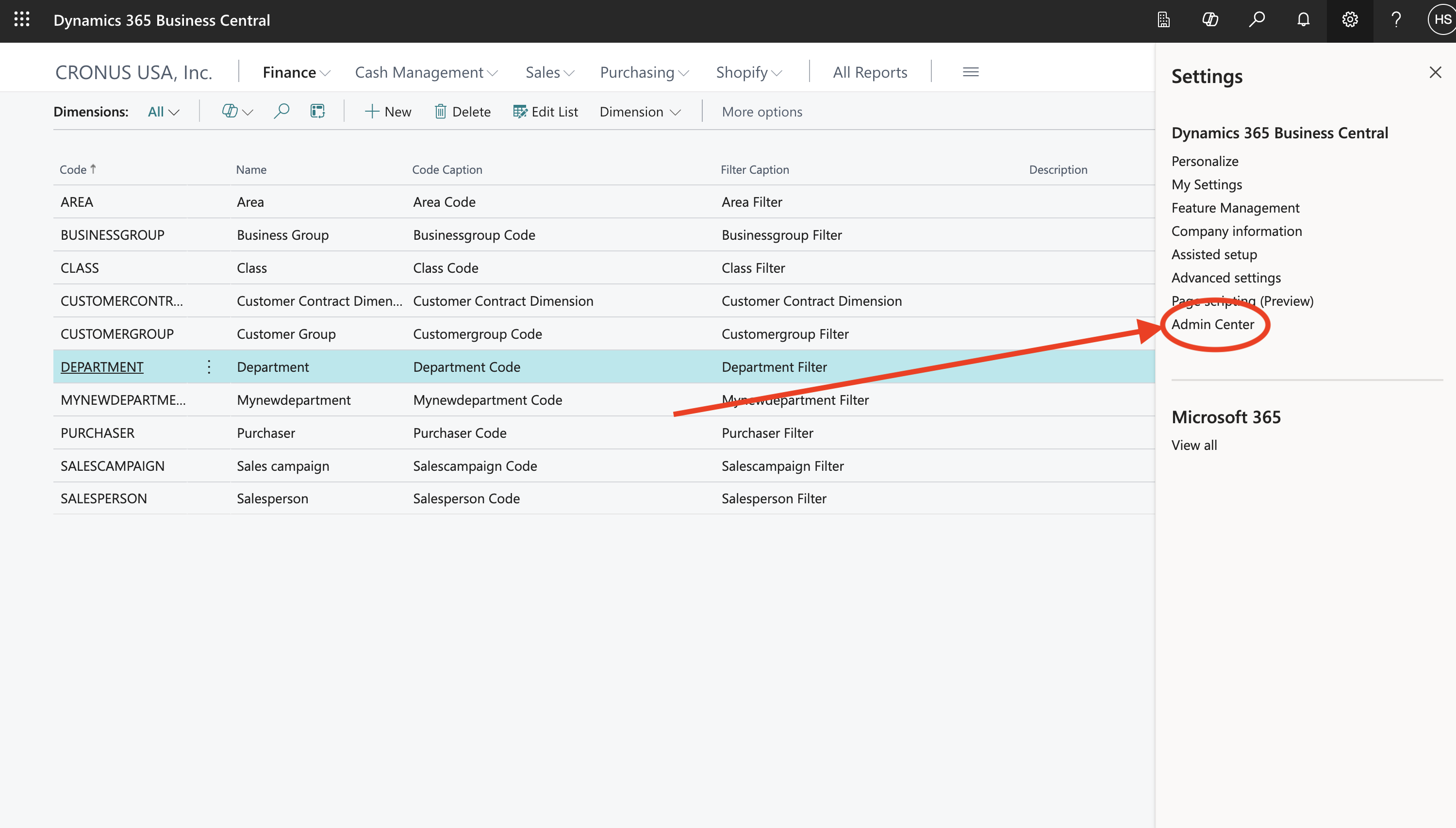Open the HS user account avatar
1456x828 pixels.
pyautogui.click(x=1443, y=20)
